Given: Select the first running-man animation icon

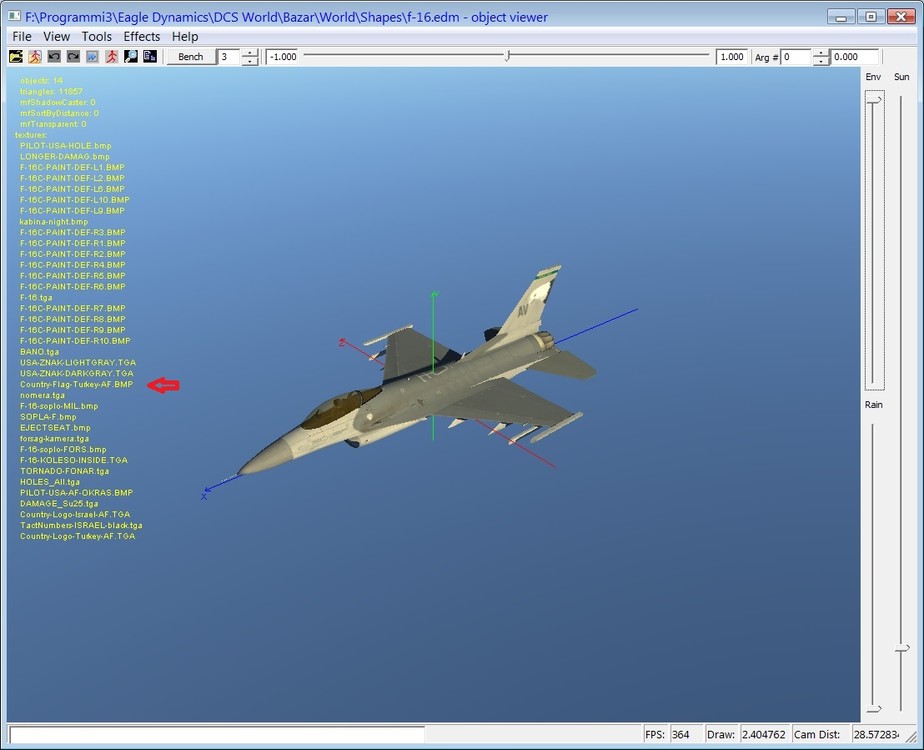Looking at the screenshot, I should [x=36, y=57].
